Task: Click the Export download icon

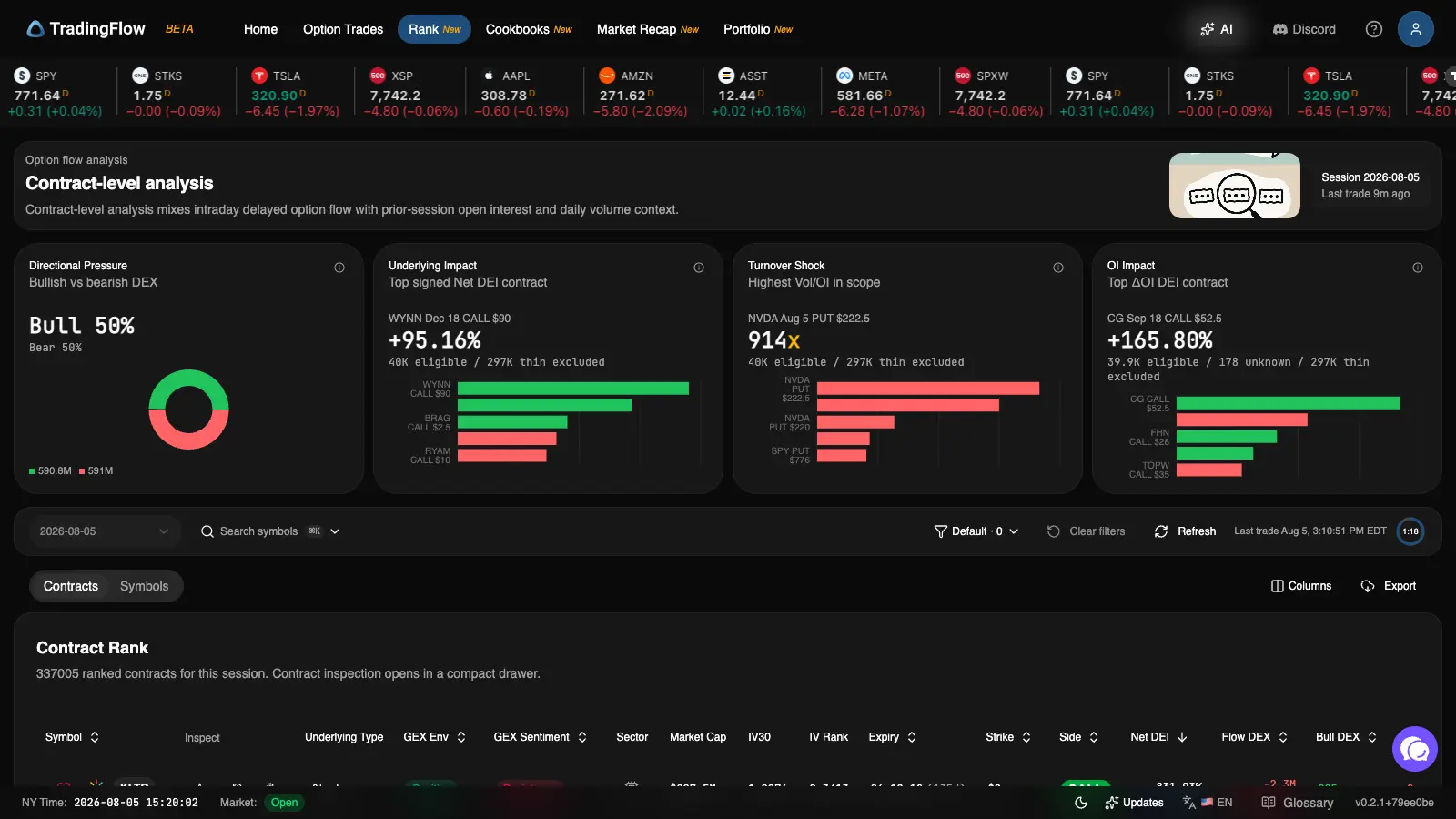Action: click(x=1368, y=586)
